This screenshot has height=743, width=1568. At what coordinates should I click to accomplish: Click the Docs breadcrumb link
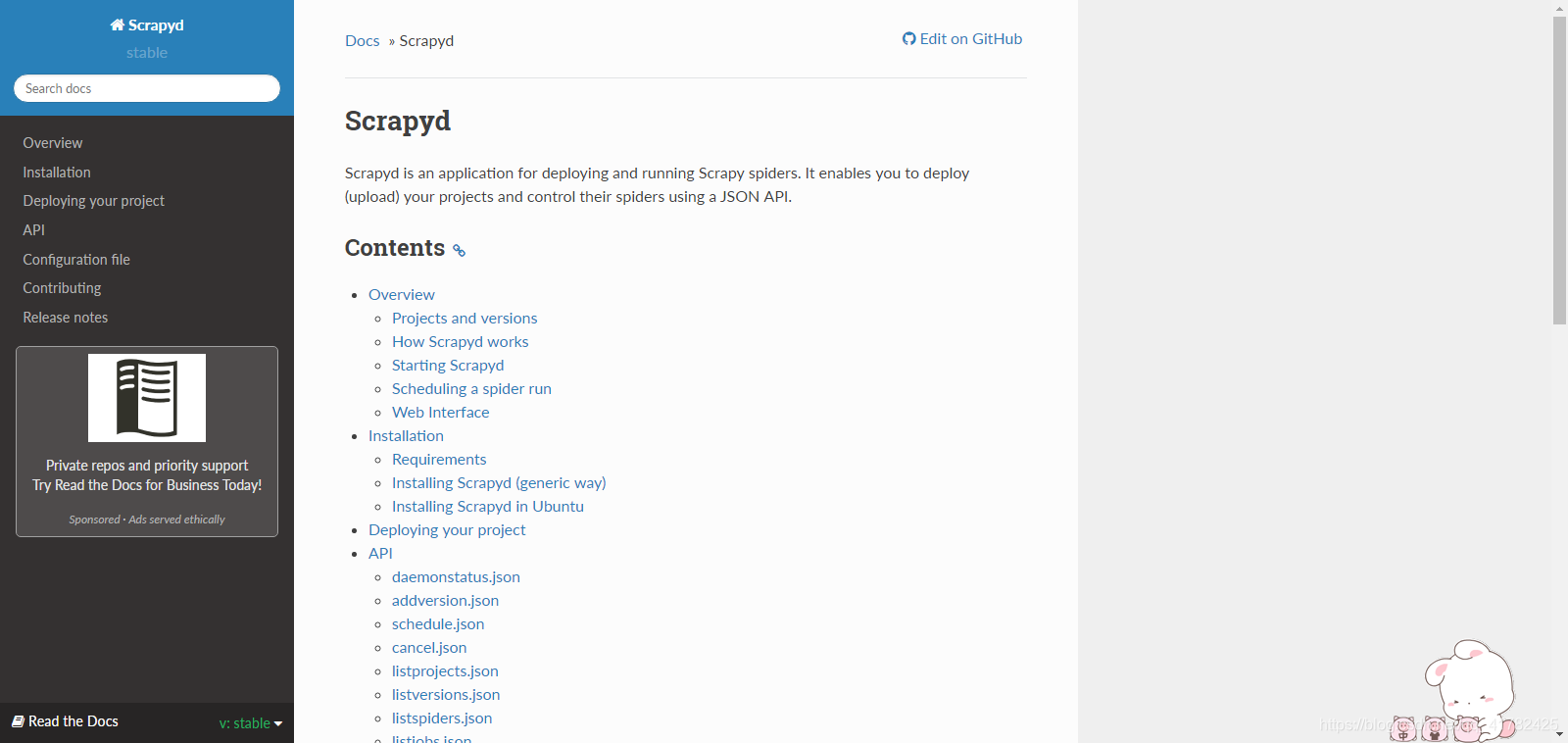click(363, 41)
